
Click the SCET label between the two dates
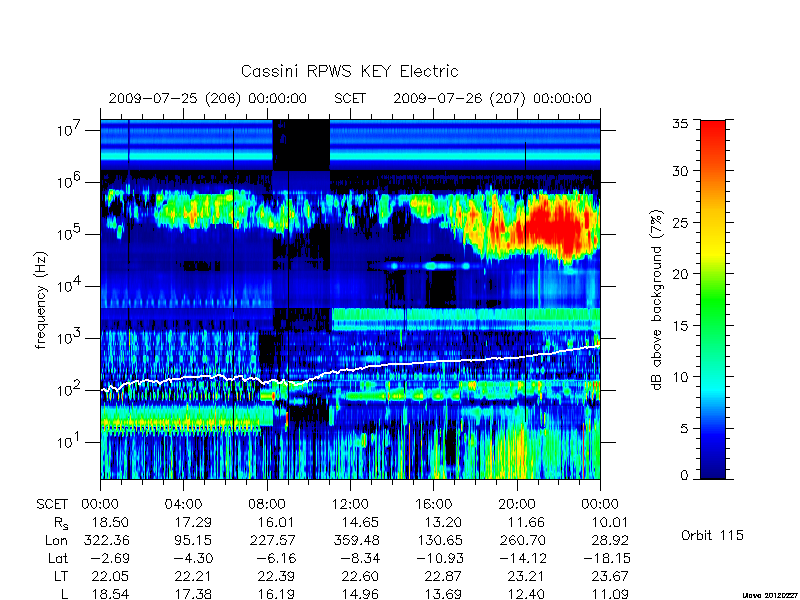[350, 98]
